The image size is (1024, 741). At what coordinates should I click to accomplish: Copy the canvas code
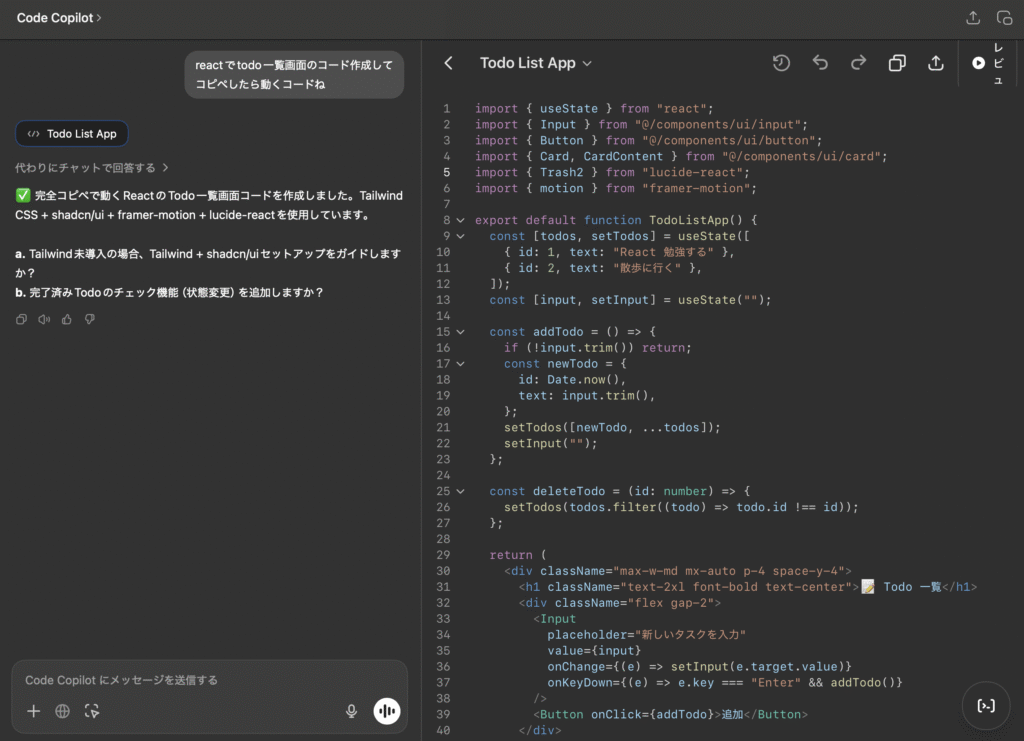897,63
